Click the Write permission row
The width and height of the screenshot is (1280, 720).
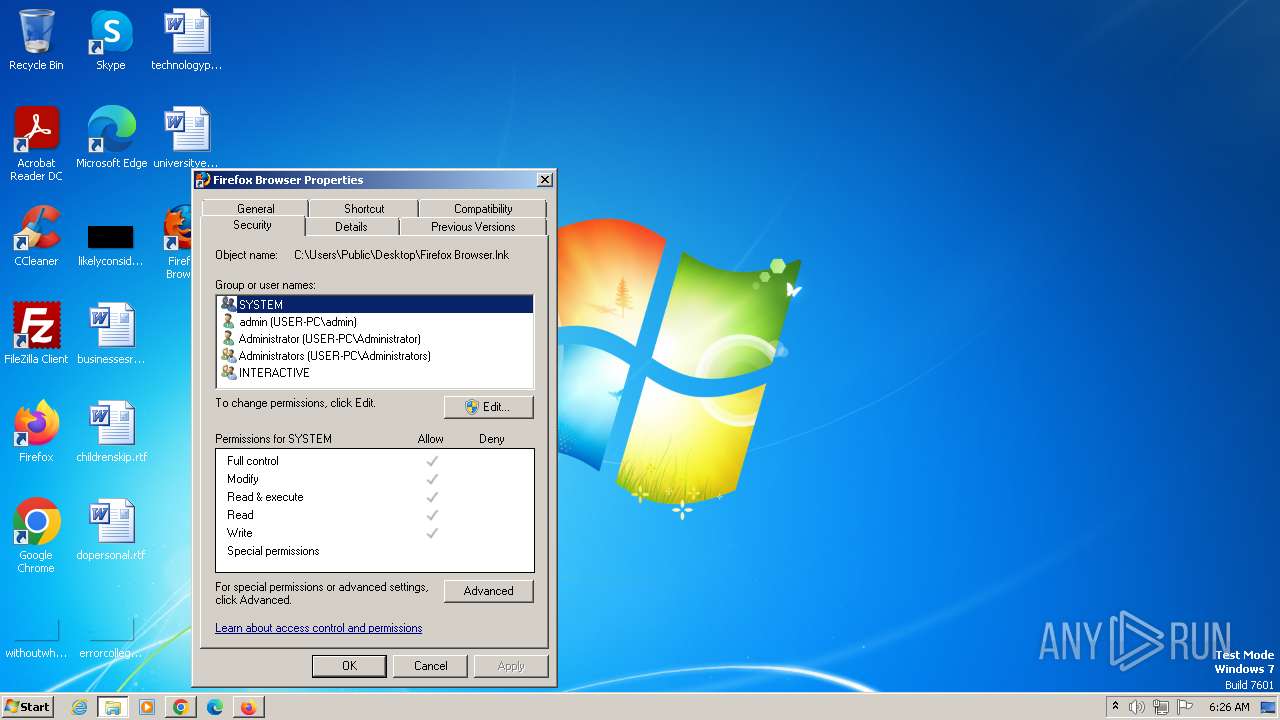(375, 533)
